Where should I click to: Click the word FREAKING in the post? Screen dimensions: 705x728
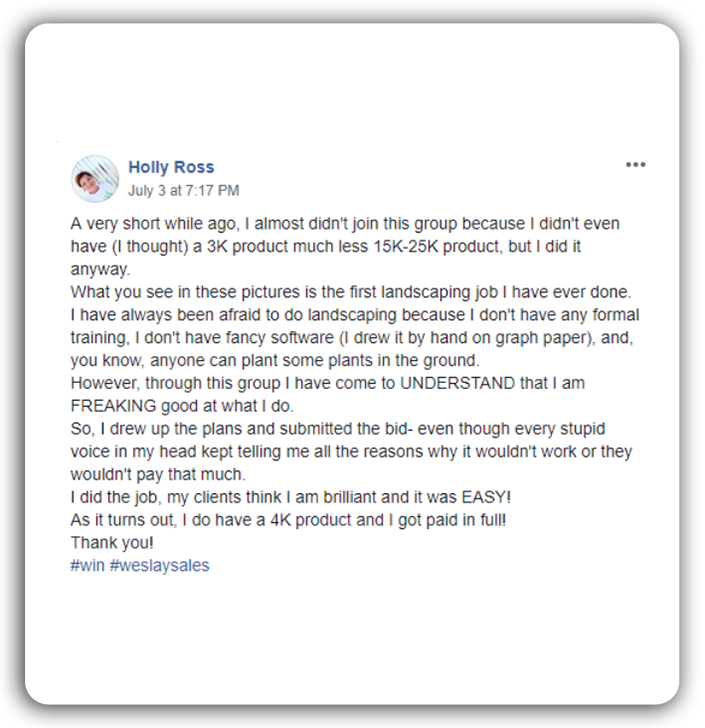point(114,406)
